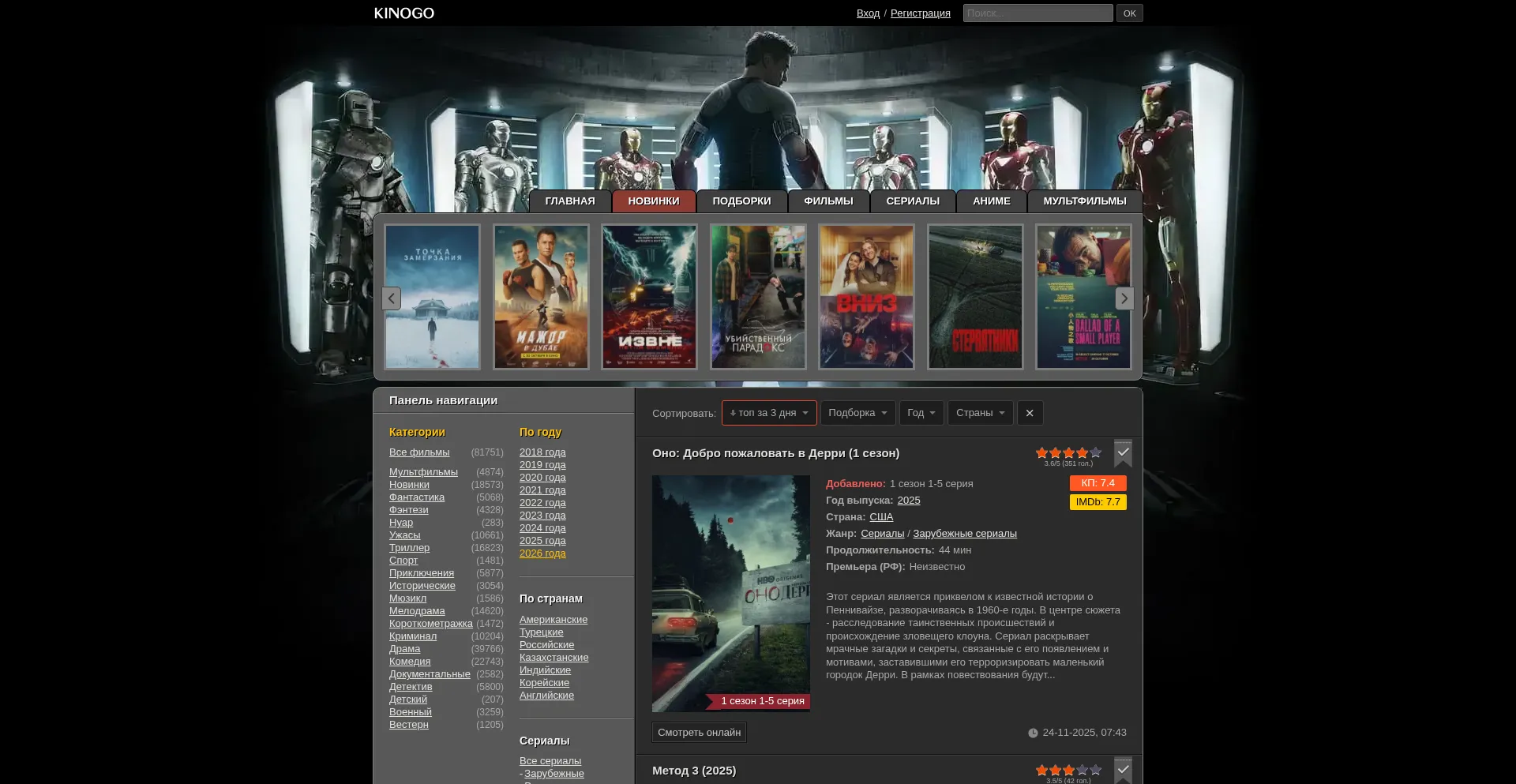Click the IMDb: 7.7 rating badge

click(1098, 502)
